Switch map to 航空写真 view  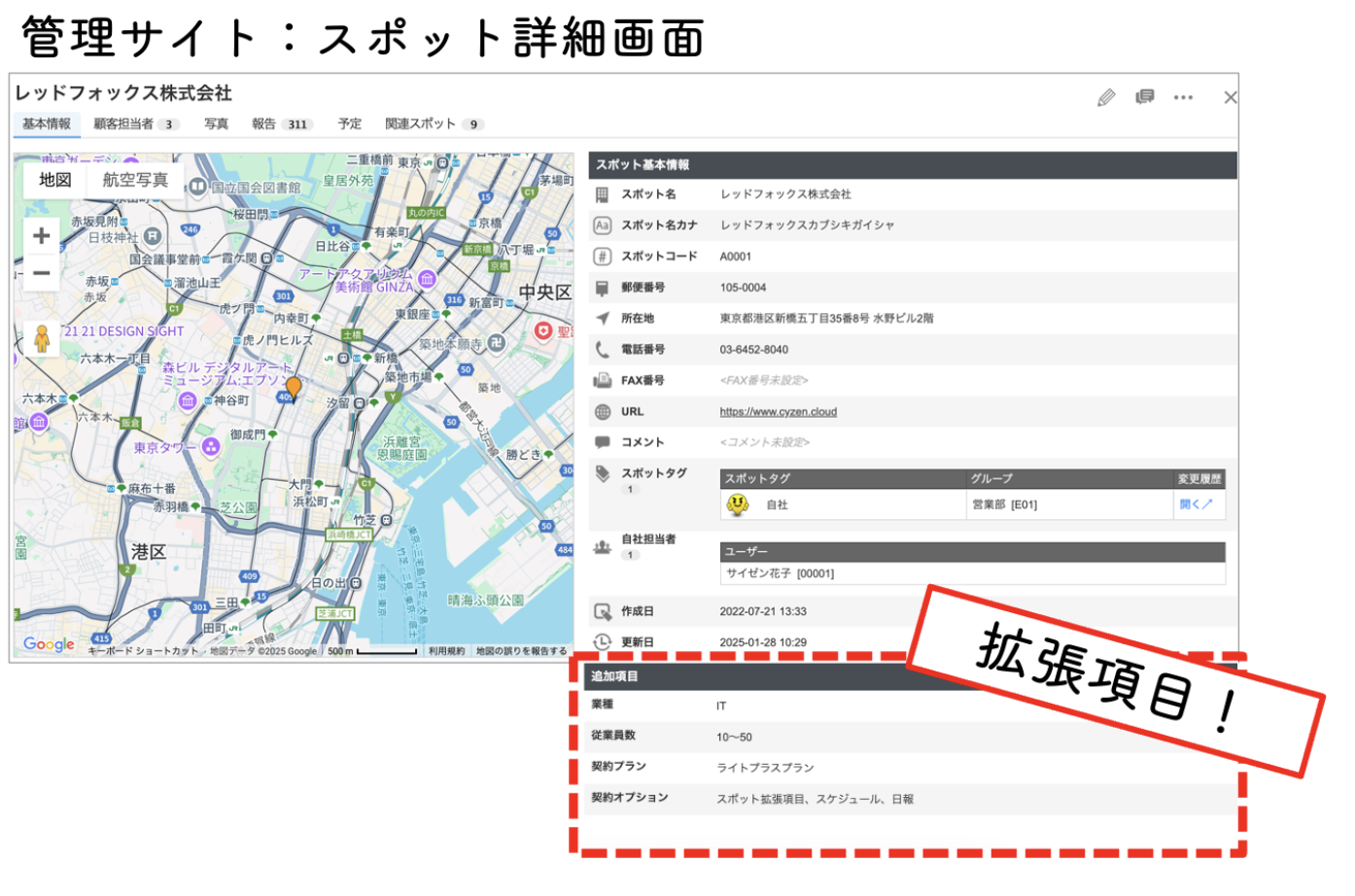point(135,180)
